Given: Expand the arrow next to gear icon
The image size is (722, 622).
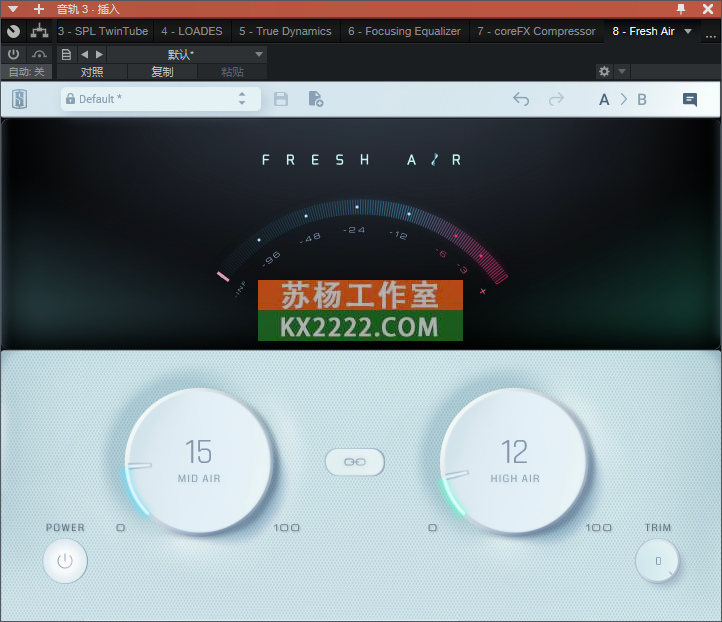Looking at the screenshot, I should click(x=622, y=71).
